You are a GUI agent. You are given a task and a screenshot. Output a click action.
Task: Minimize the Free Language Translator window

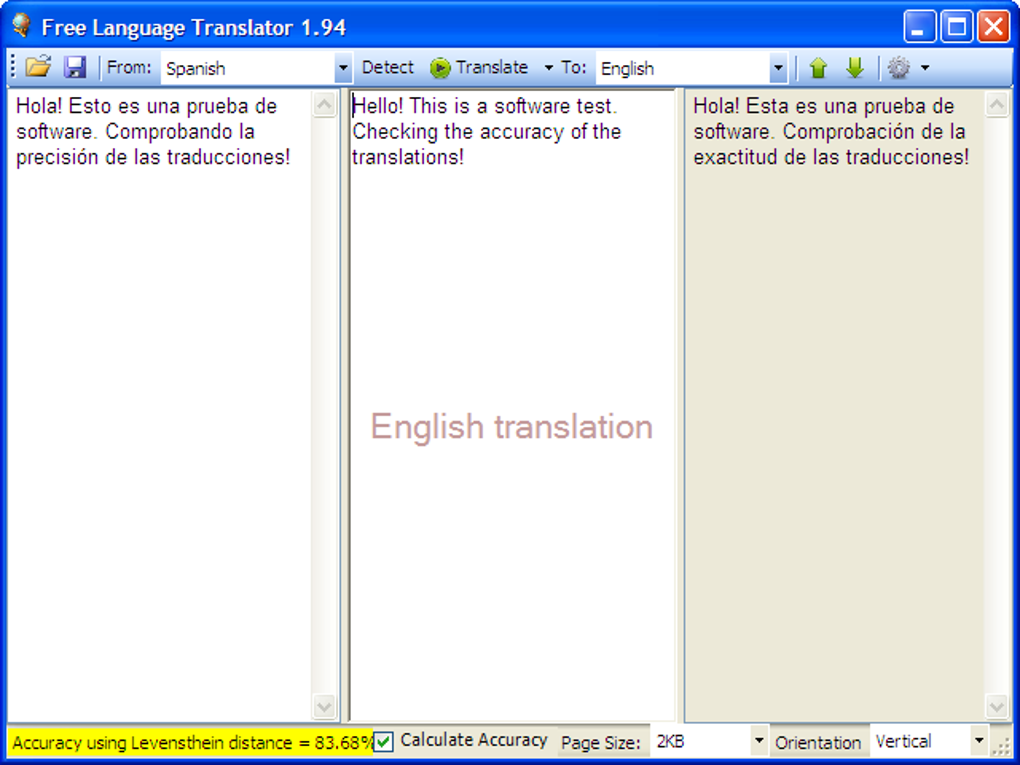pyautogui.click(x=919, y=27)
